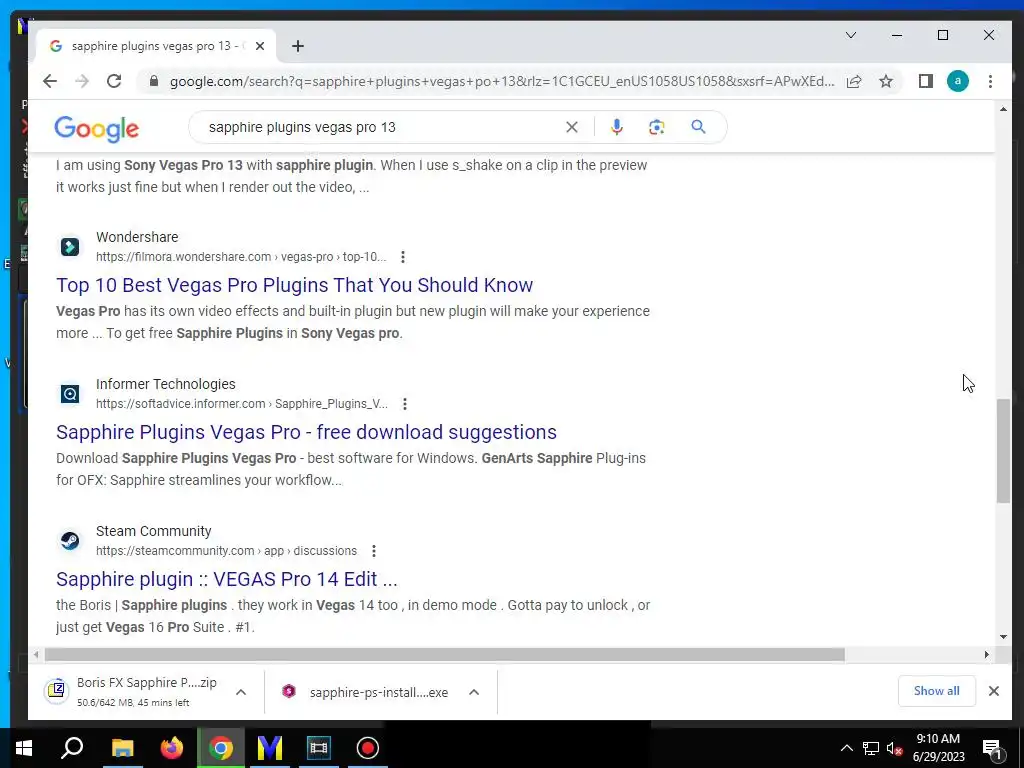Close the sapphire plugins search tab
The width and height of the screenshot is (1024, 768).
(260, 46)
